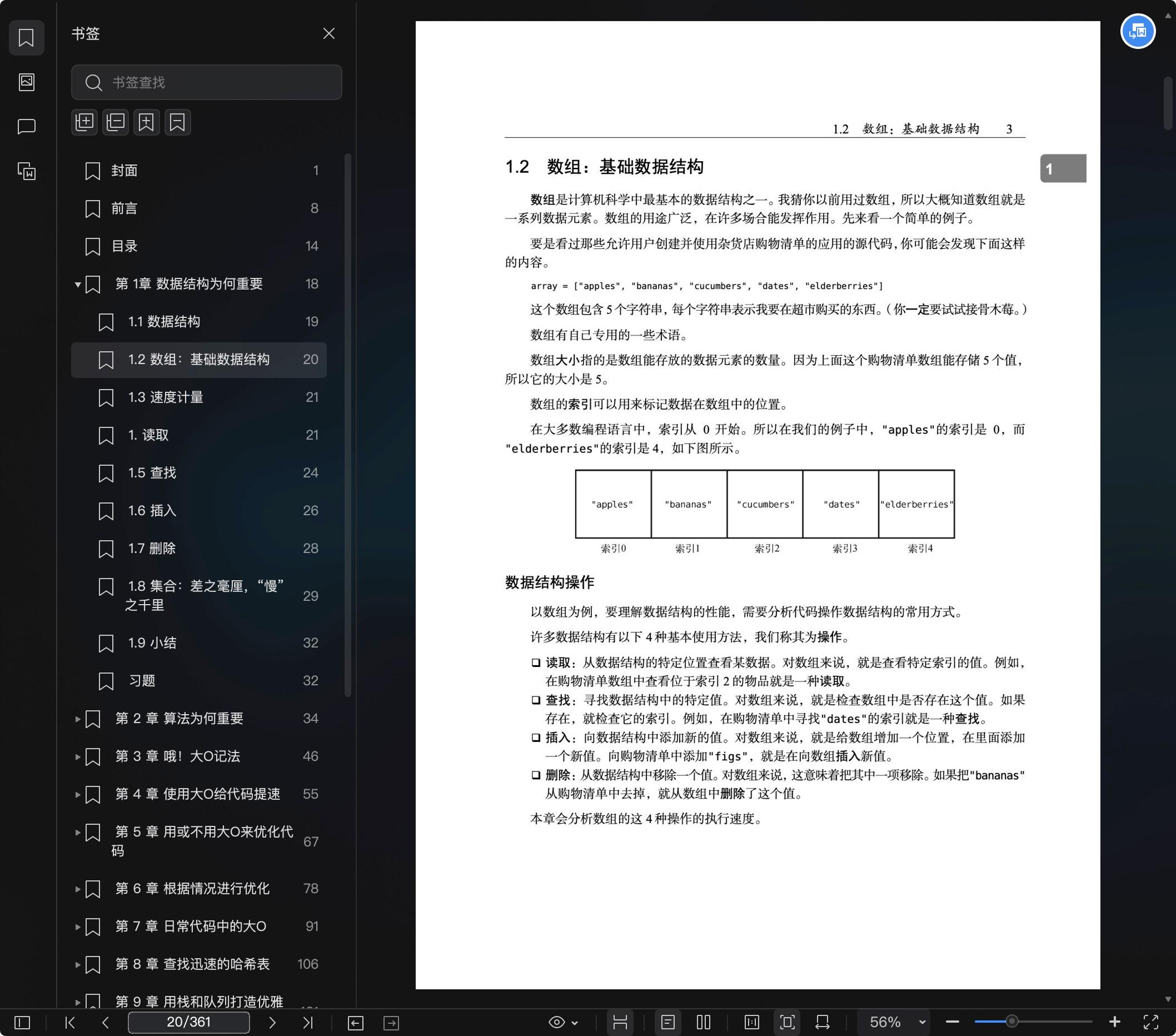Expand all bookmarks icon
Screen dimensions: 1176x1036
[84, 122]
